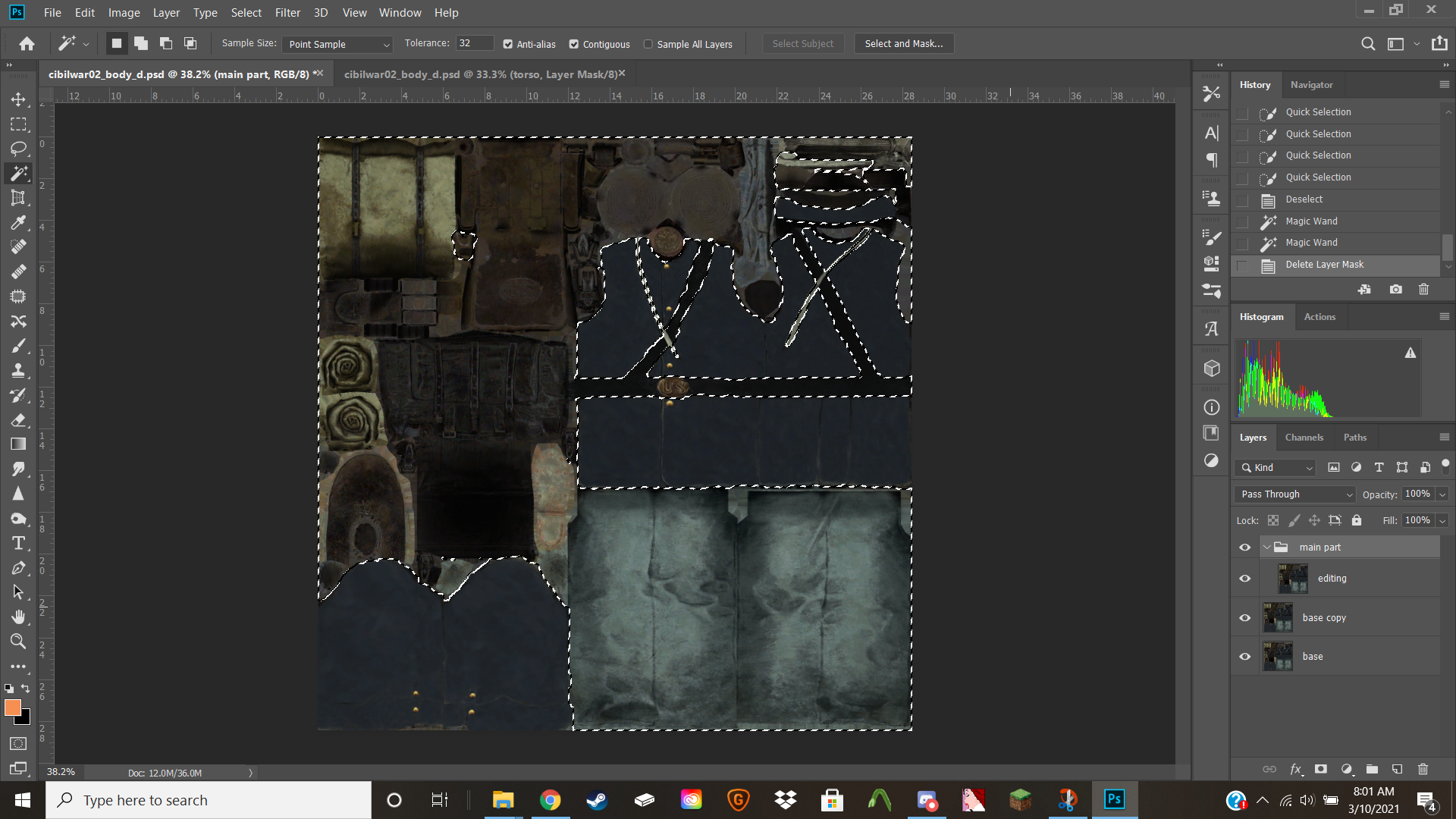Select the Eyedropper tool
Screen dimensions: 1456x819
(18, 223)
